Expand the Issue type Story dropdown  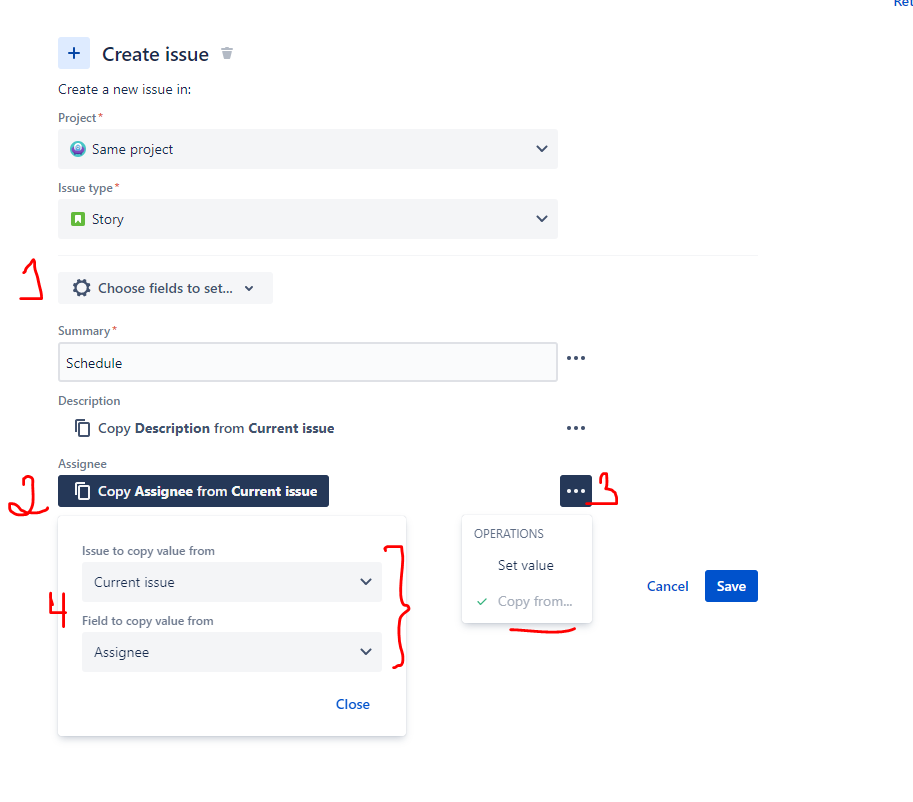click(x=308, y=219)
